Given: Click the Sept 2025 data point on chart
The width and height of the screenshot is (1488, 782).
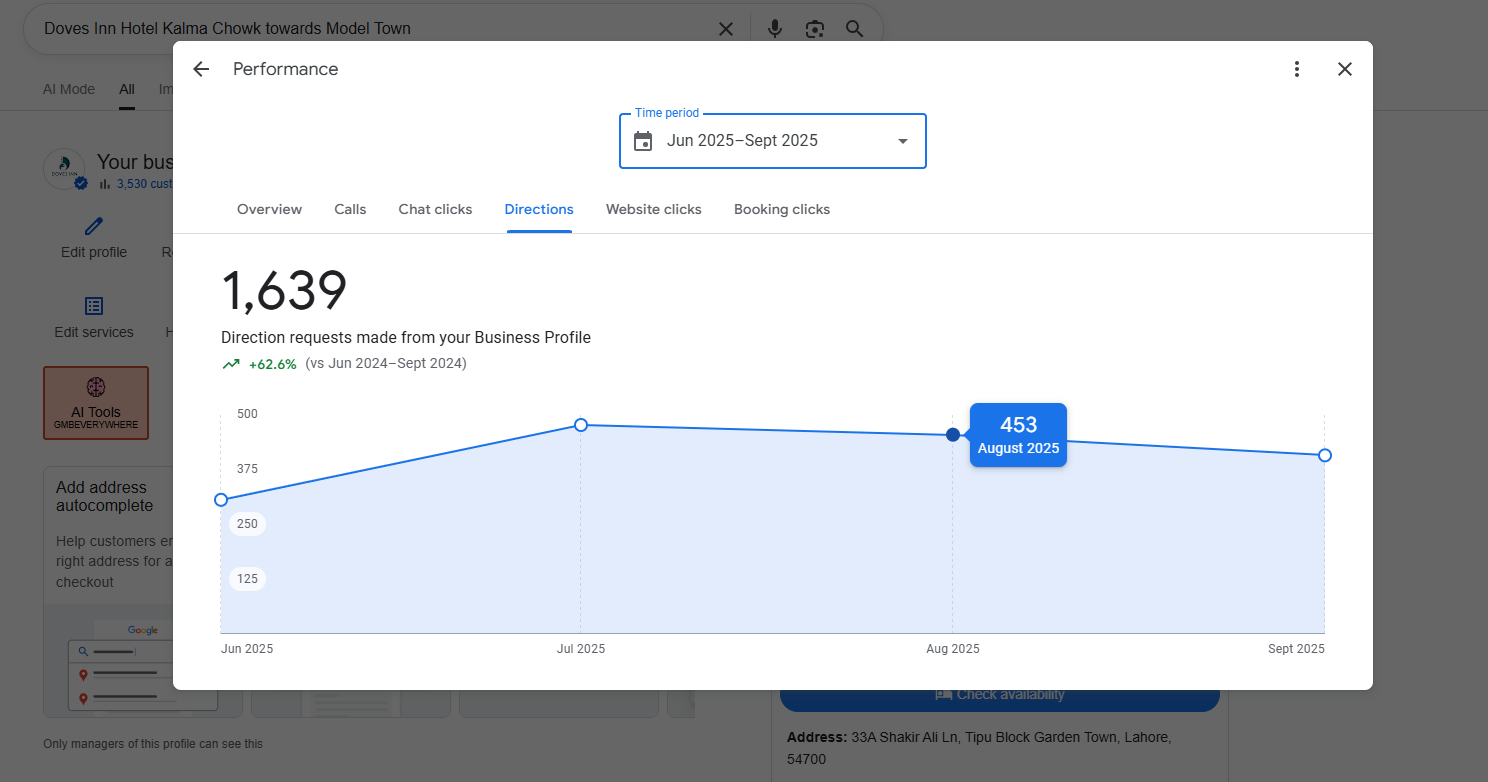Looking at the screenshot, I should point(1324,455).
